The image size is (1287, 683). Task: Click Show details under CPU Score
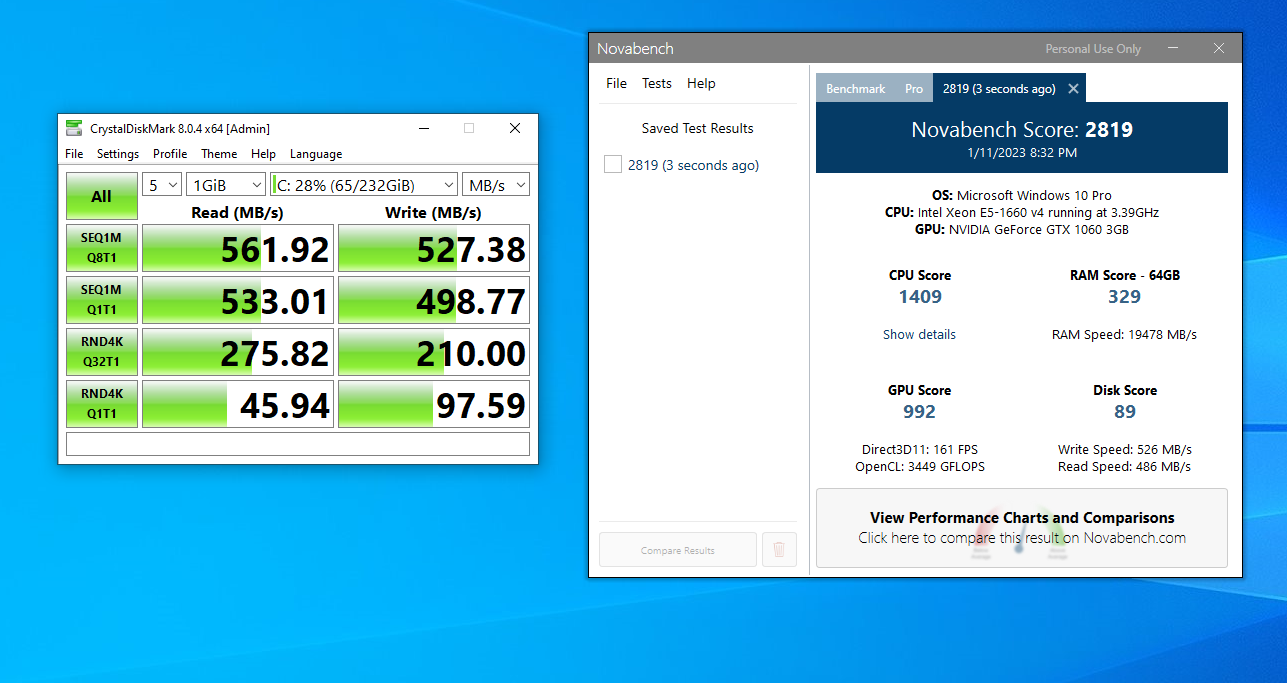tap(919, 334)
